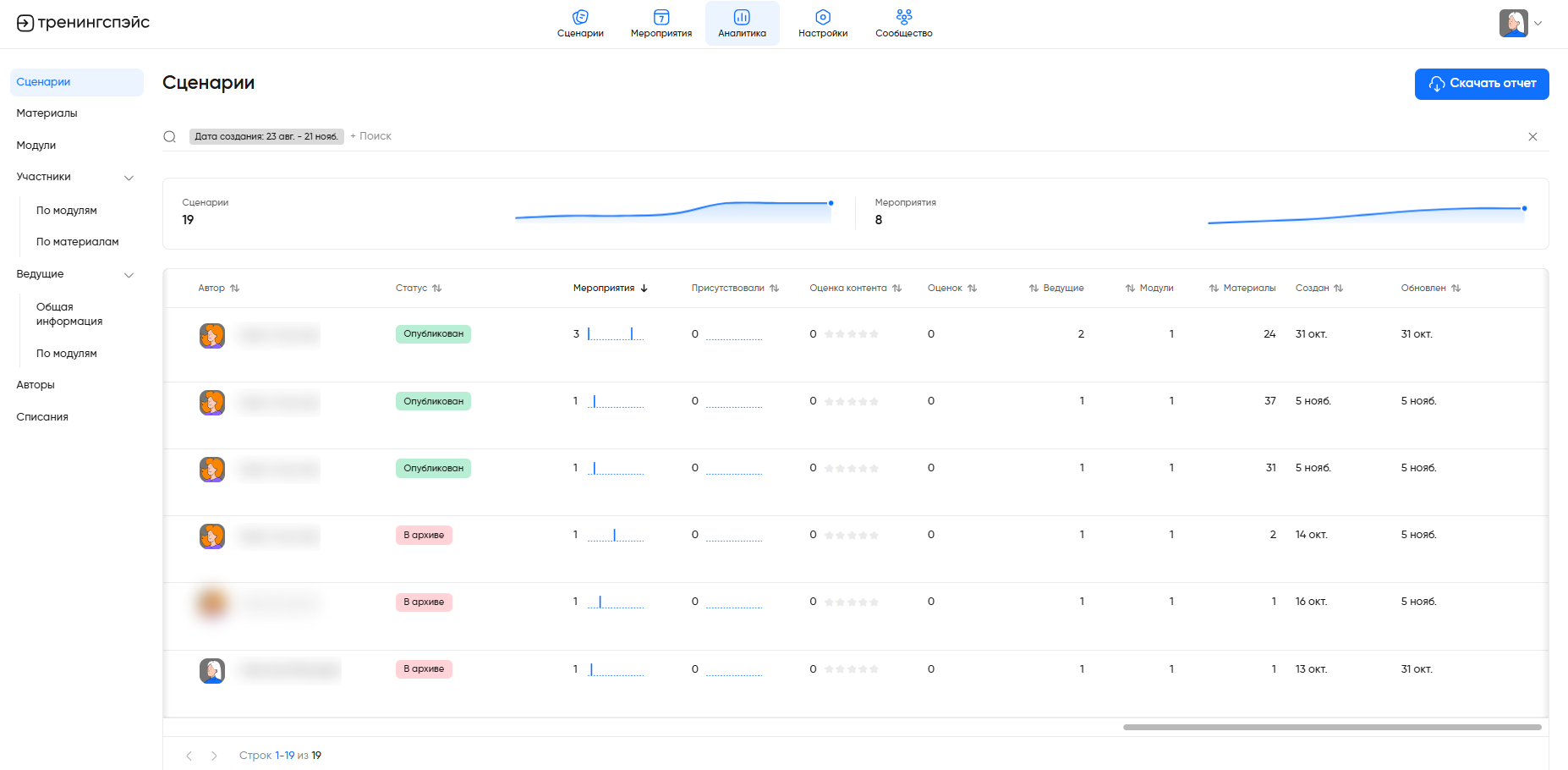
Task: Click the Поиск search input field
Action: (x=376, y=136)
